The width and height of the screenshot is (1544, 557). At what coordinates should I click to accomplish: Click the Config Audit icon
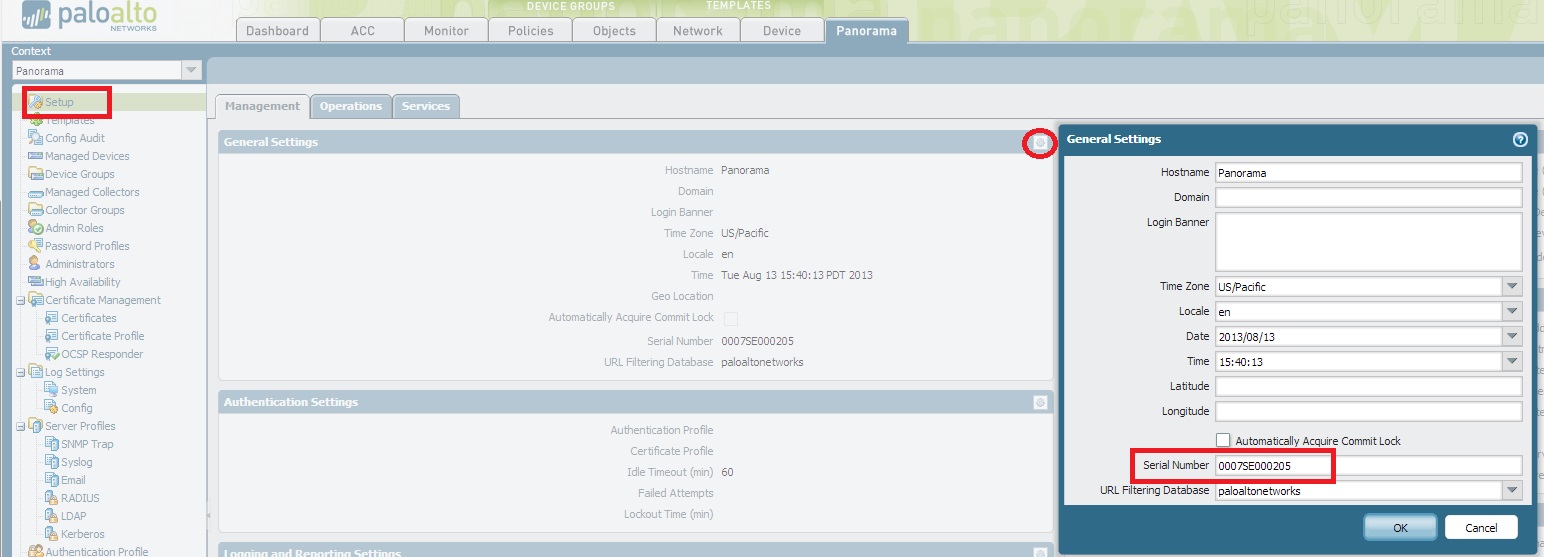(36, 138)
